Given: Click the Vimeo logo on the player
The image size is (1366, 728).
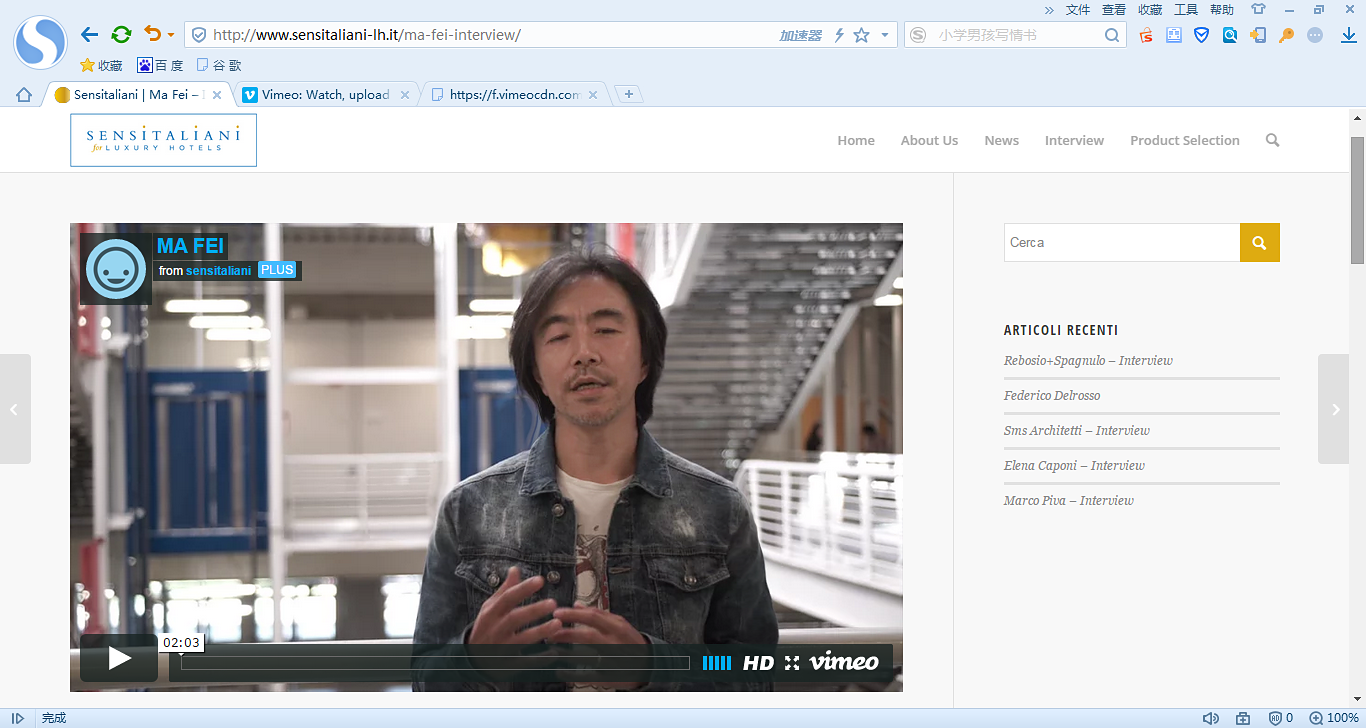Looking at the screenshot, I should tap(844, 662).
